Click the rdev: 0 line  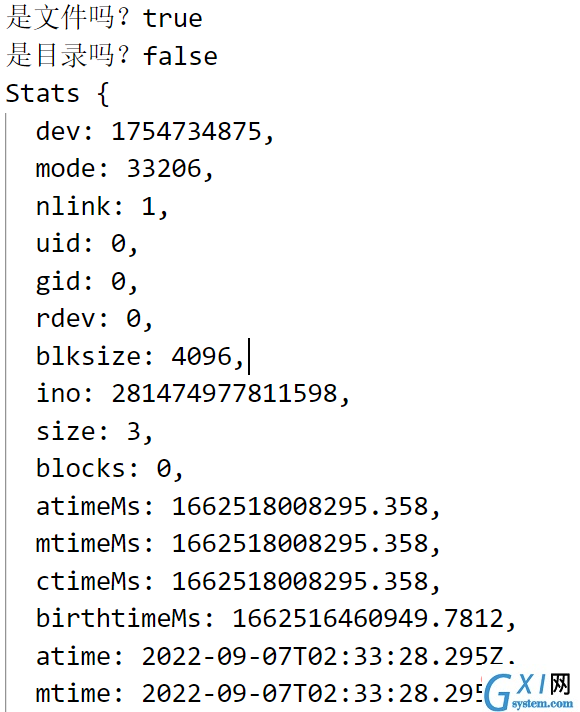click(x=94, y=319)
